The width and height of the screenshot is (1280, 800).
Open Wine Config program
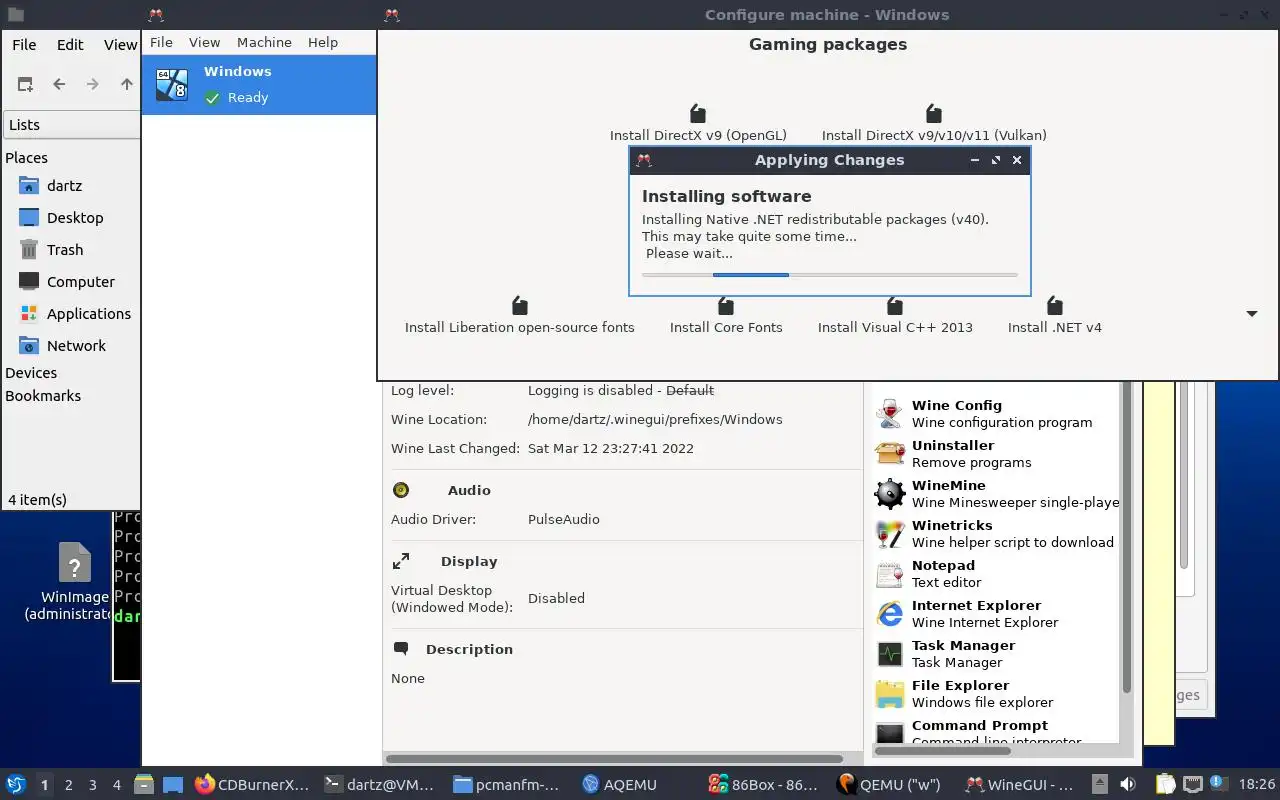coord(996,413)
